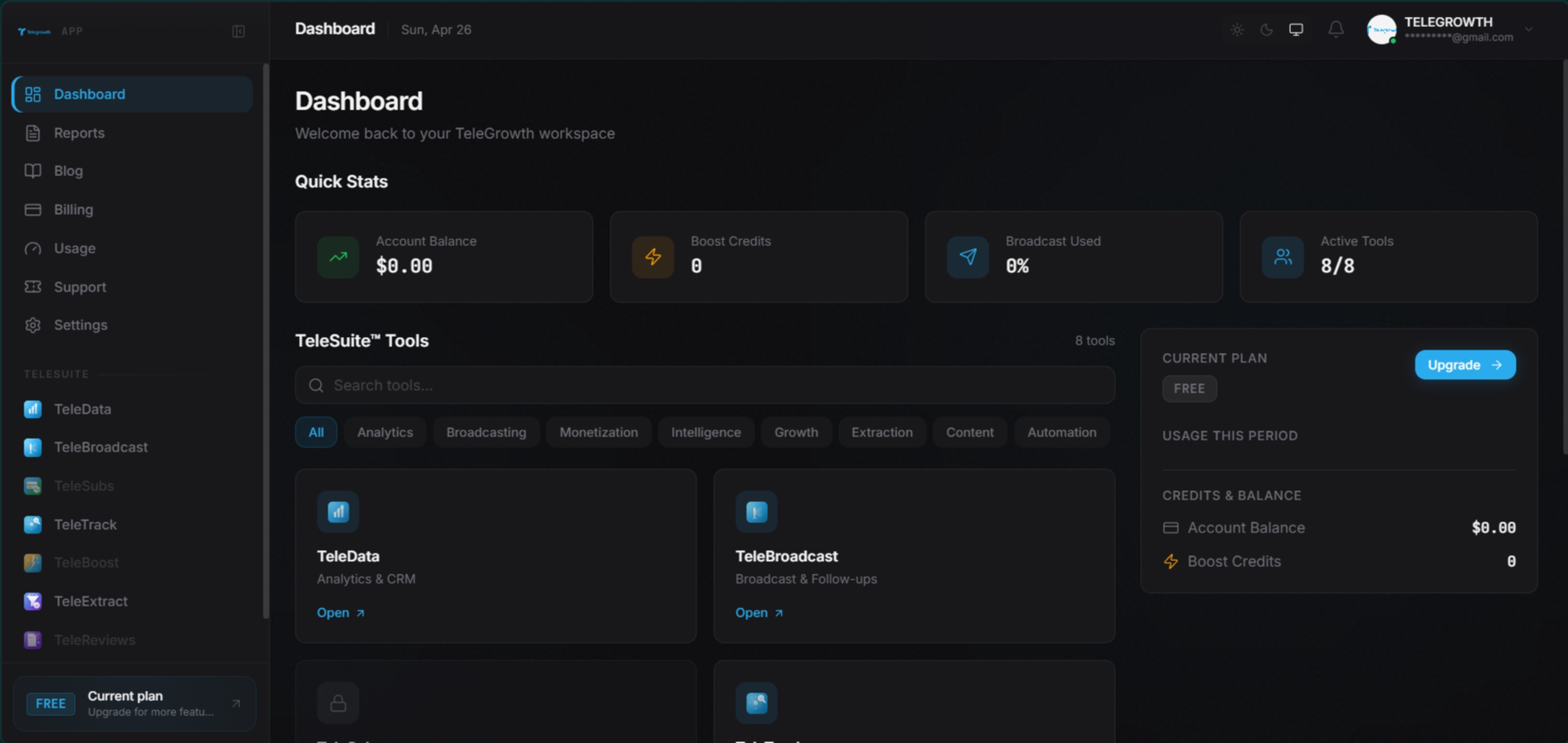Click the TeleBoost icon in the sidebar
This screenshot has height=743, width=1568.
pyautogui.click(x=33, y=563)
